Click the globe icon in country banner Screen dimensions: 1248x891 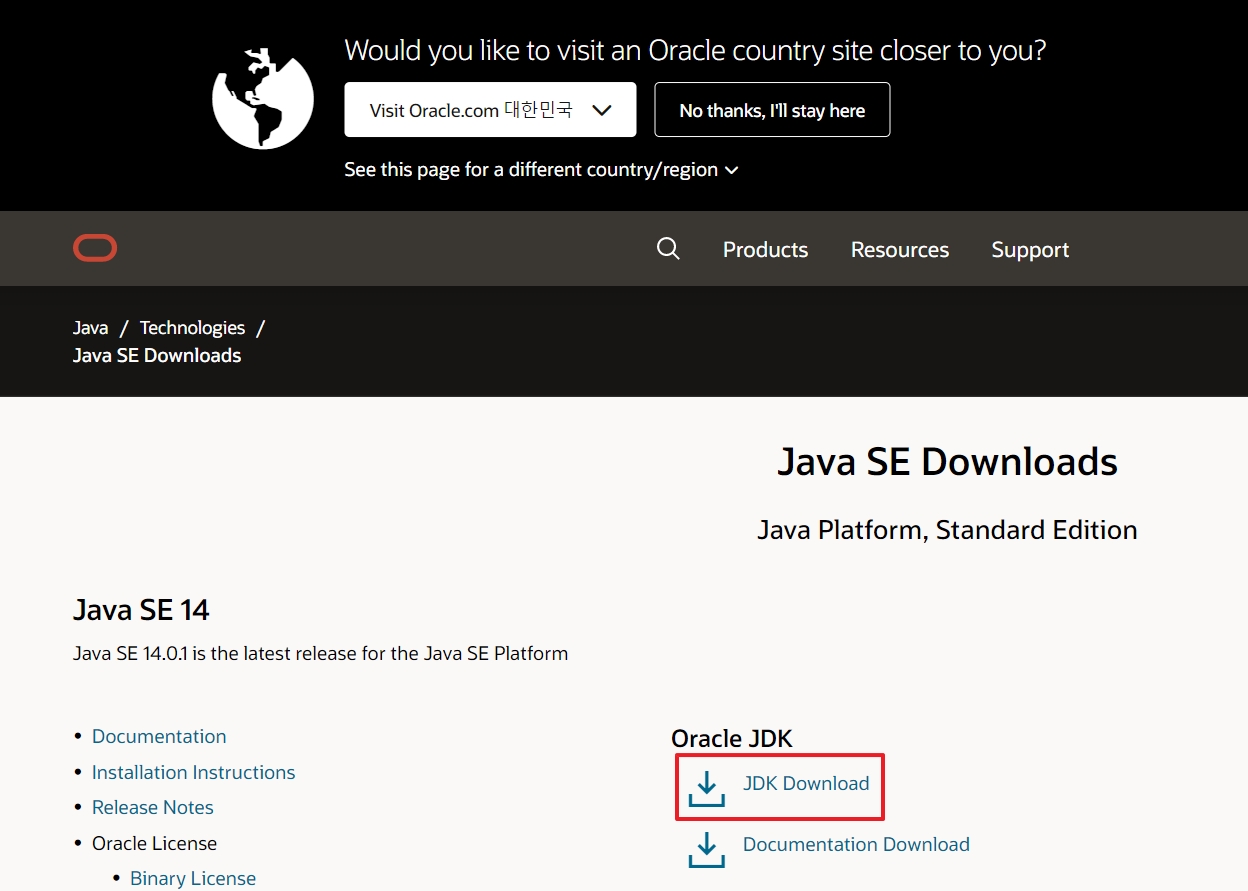(x=263, y=98)
